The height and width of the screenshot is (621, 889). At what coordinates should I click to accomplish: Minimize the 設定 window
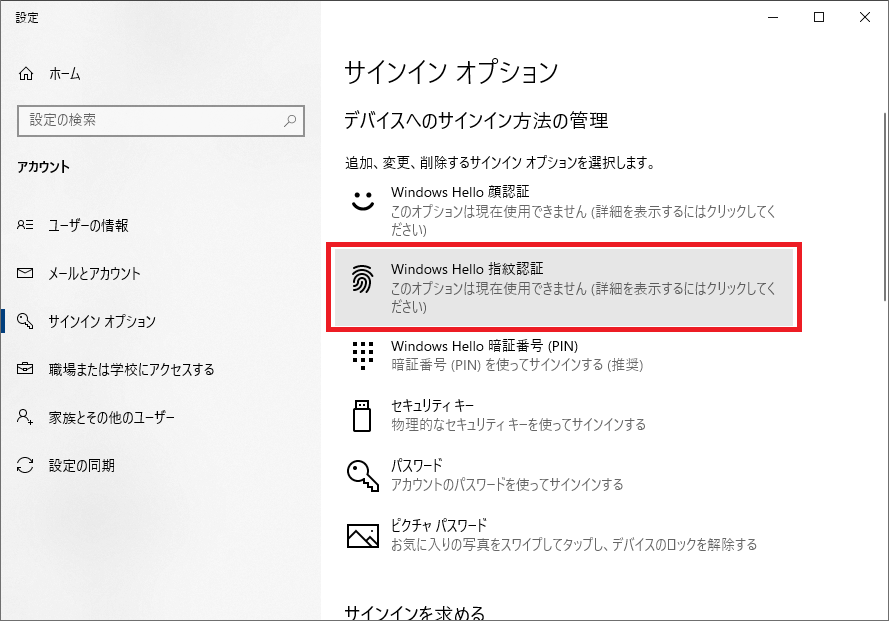coord(773,18)
